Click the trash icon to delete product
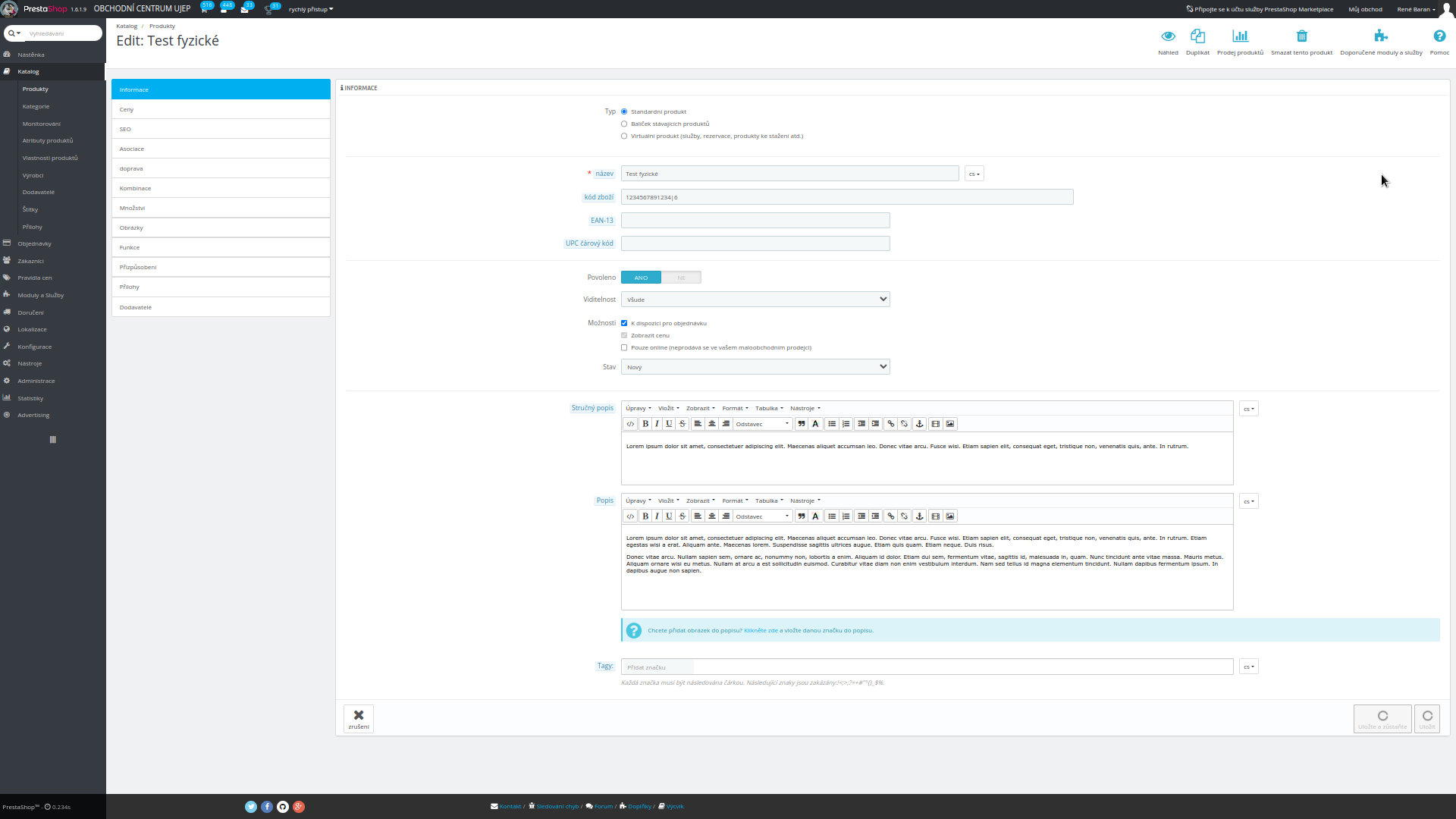The height and width of the screenshot is (819, 1456). (1301, 36)
